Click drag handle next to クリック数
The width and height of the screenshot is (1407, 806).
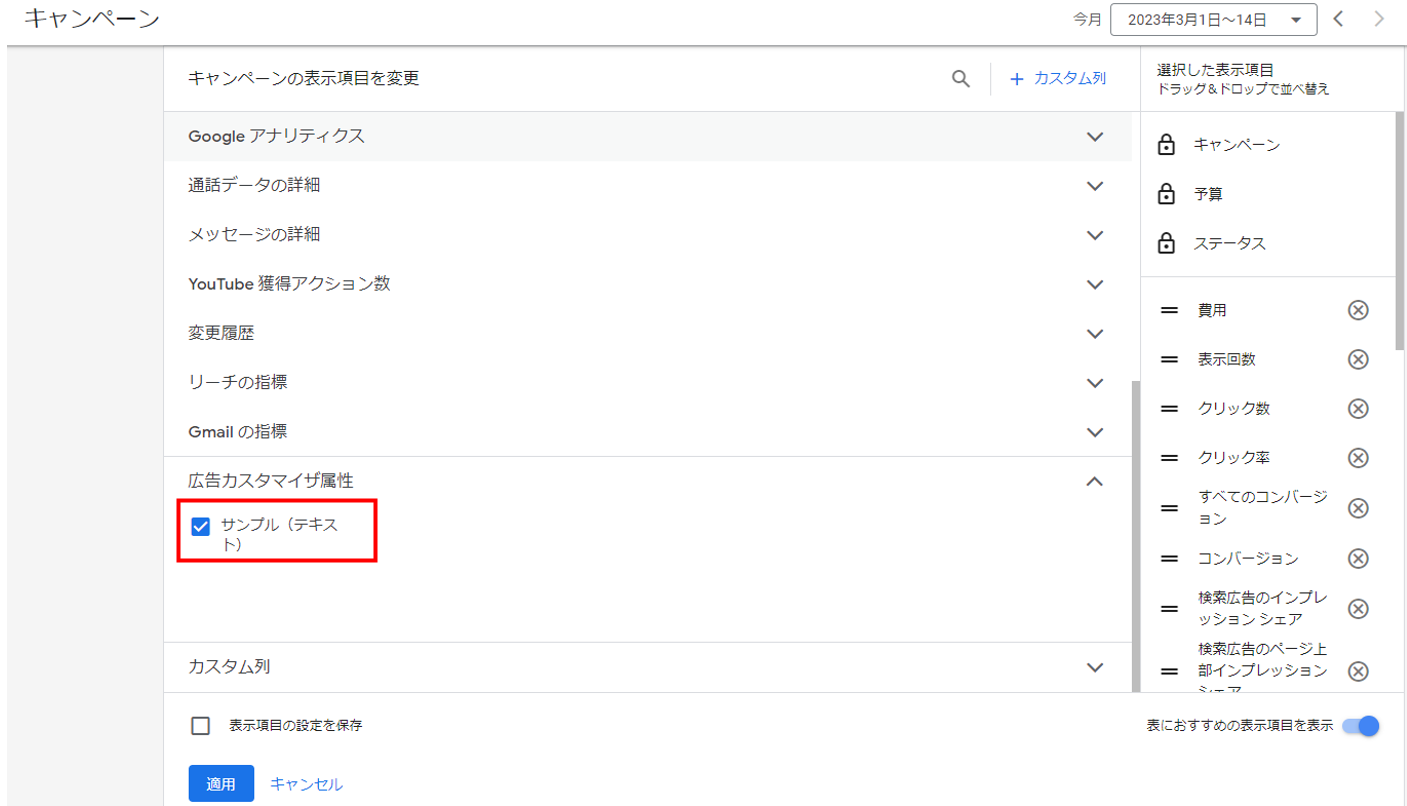pyautogui.click(x=1169, y=408)
